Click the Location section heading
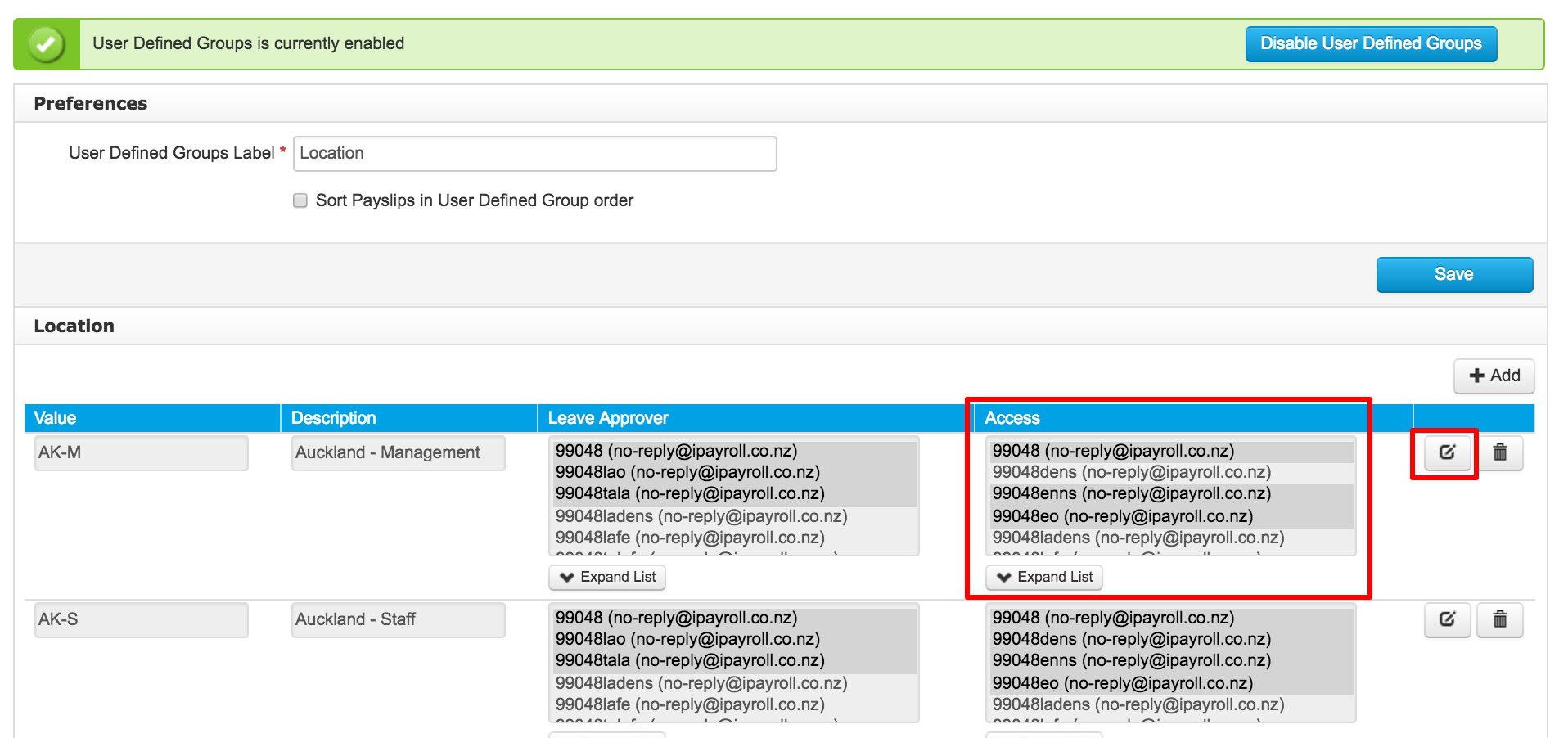 (x=74, y=326)
